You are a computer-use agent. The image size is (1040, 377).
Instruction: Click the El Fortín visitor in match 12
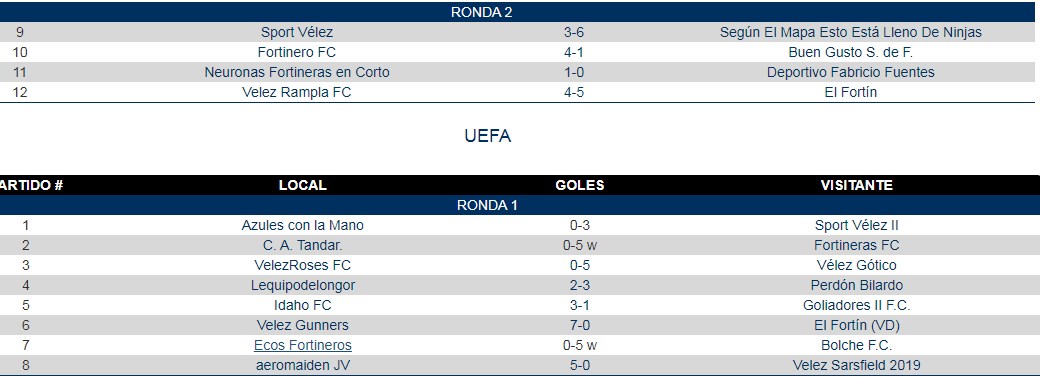[x=850, y=92]
